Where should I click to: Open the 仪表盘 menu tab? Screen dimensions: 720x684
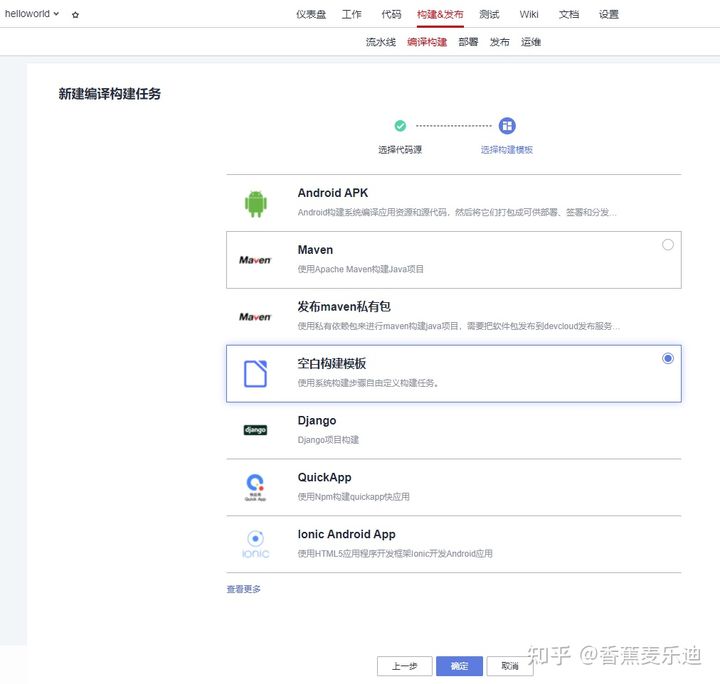tap(311, 15)
